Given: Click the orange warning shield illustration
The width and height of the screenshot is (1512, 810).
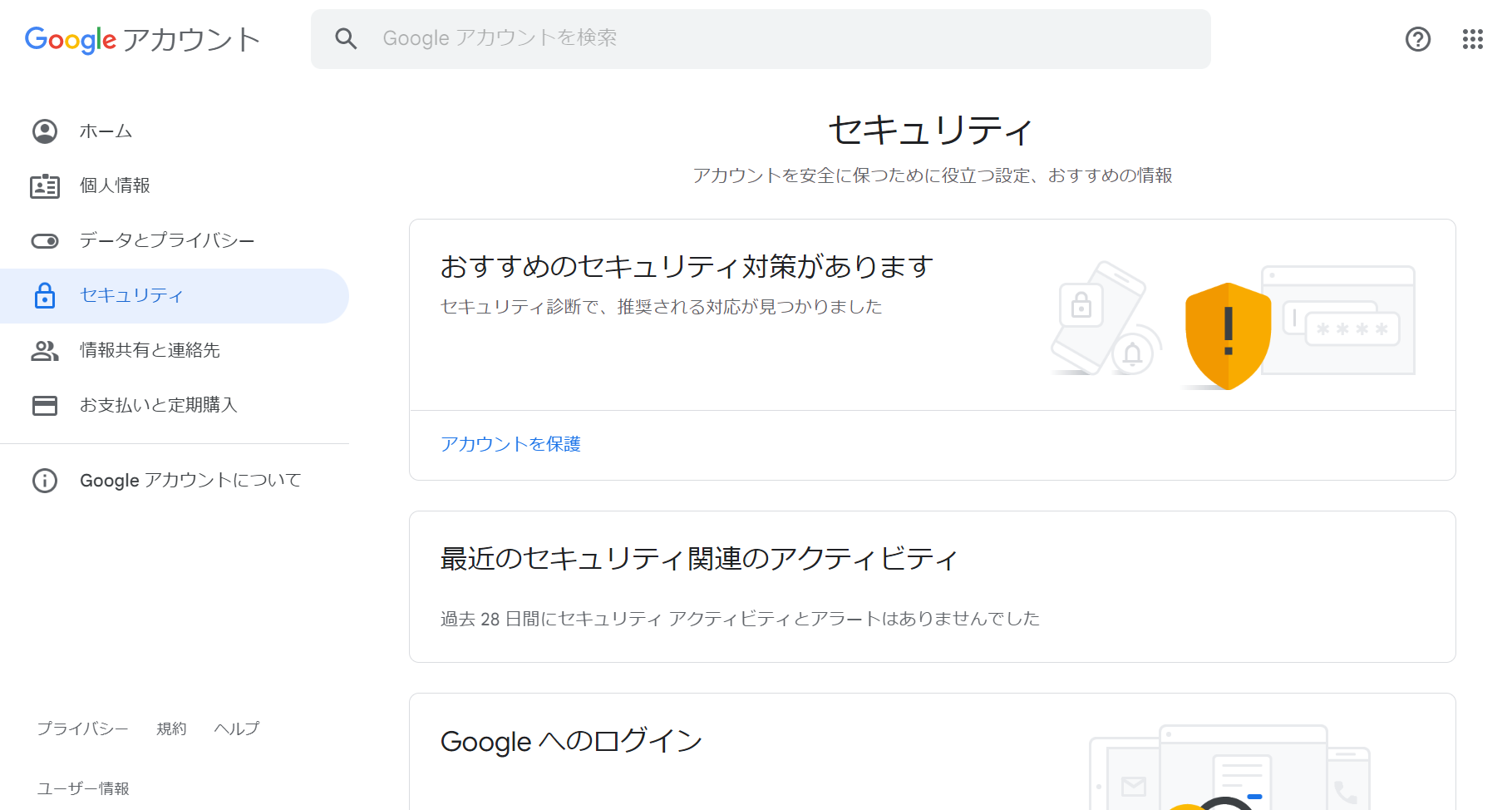Looking at the screenshot, I should (x=1228, y=336).
